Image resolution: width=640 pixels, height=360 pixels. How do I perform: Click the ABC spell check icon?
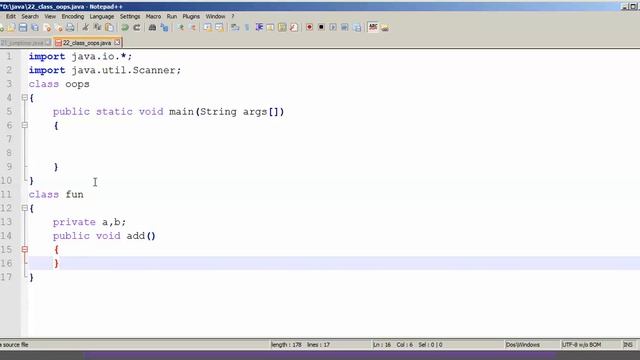[x=373, y=27]
